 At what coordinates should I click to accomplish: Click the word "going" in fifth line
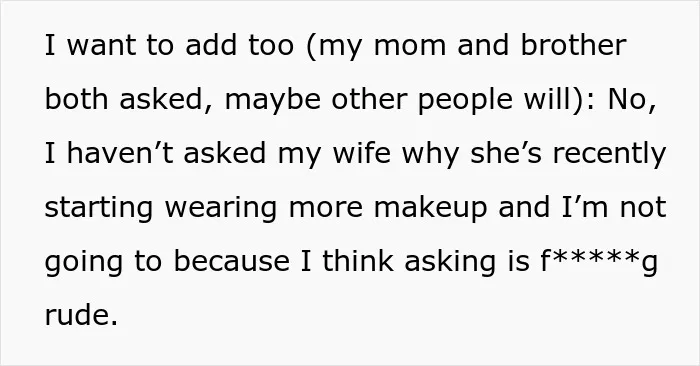pyautogui.click(x=83, y=262)
